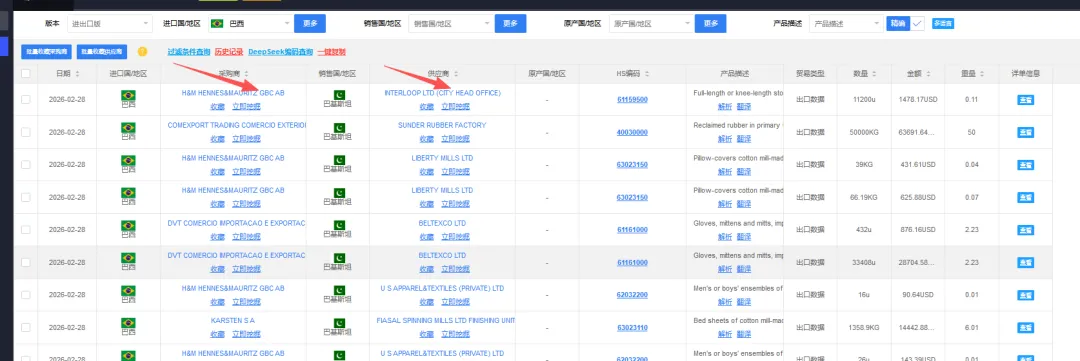Click the Brazil flag in 进口国/地区 filter
The height and width of the screenshot is (361, 1080).
coord(217,23)
